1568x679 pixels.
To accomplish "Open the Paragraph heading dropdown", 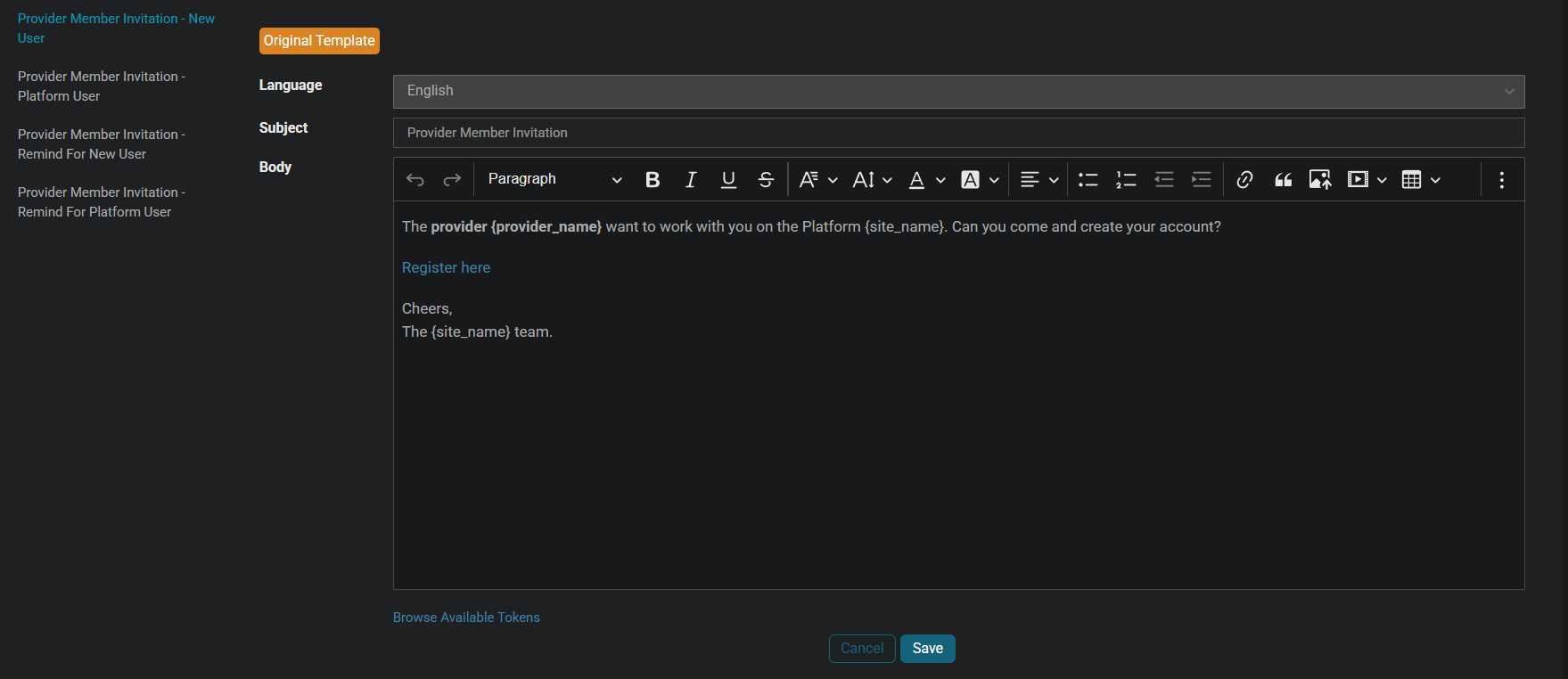I will point(554,180).
